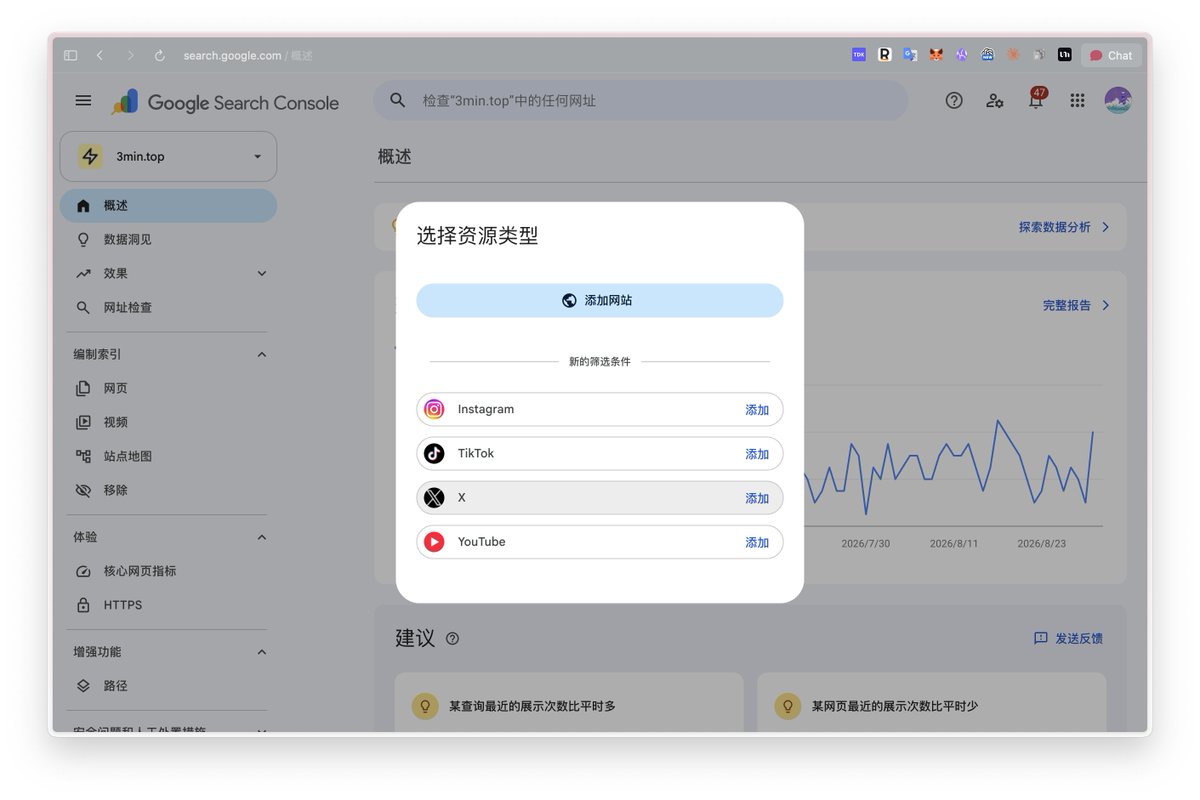
Task: Click the TDK extension icon
Action: 859,55
